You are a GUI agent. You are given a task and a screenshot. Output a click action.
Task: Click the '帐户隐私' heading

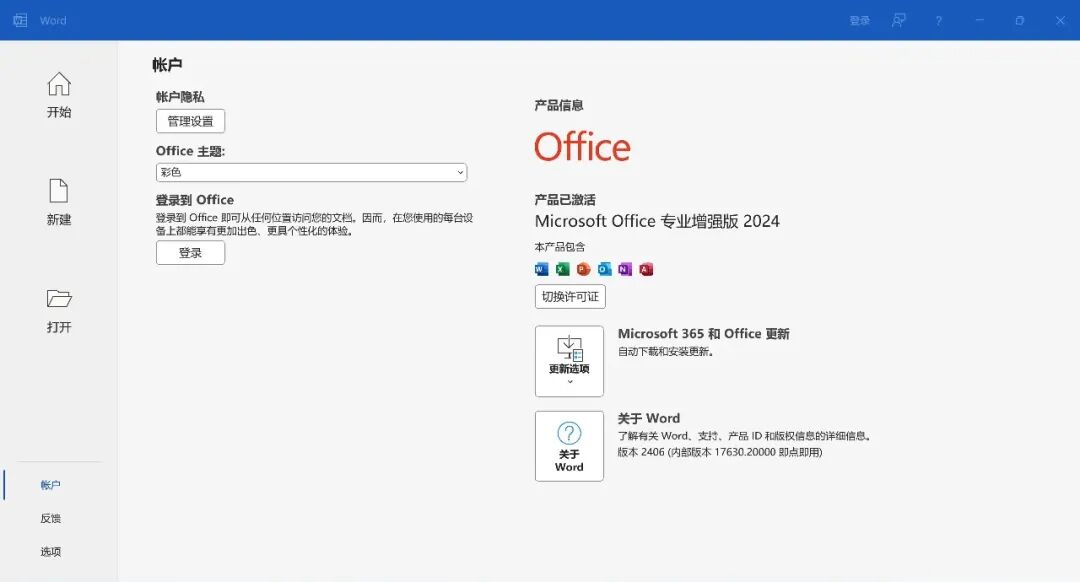pos(180,97)
